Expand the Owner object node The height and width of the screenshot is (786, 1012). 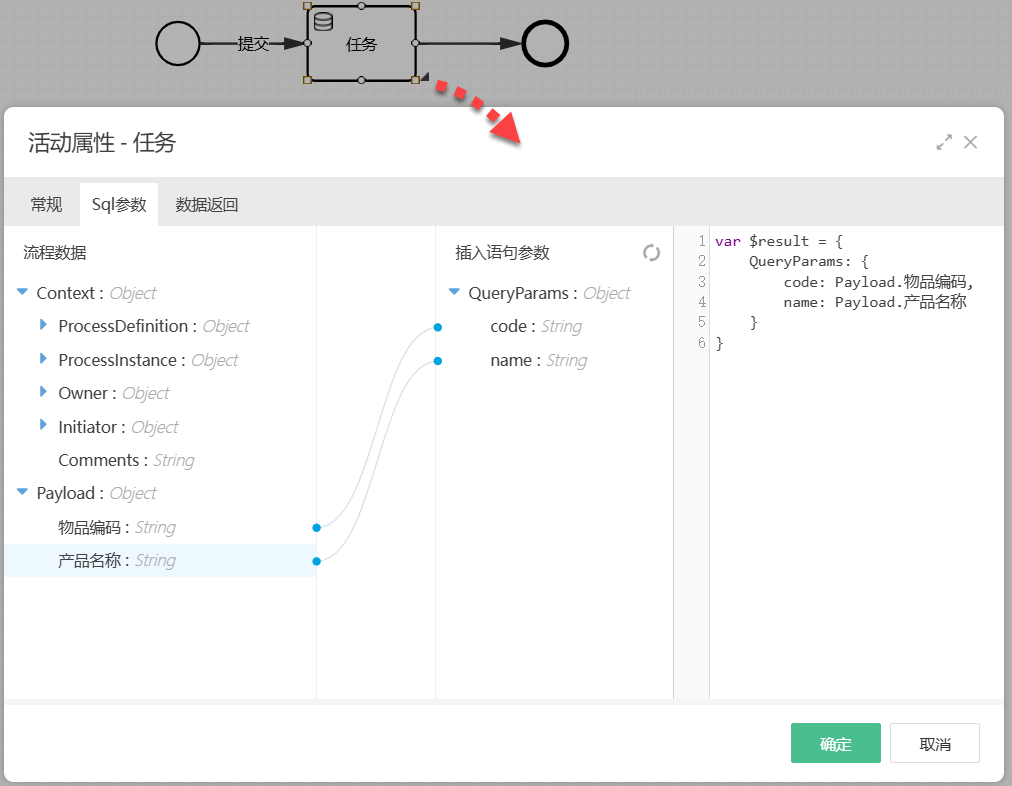(43, 393)
